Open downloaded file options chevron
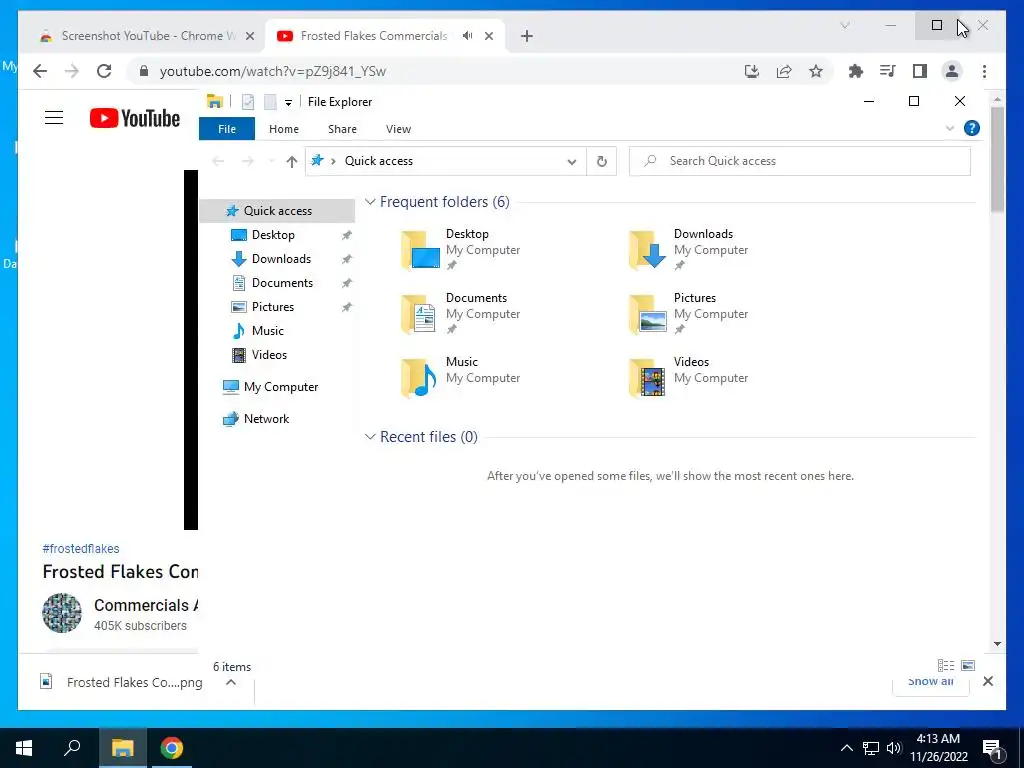 coord(231,682)
